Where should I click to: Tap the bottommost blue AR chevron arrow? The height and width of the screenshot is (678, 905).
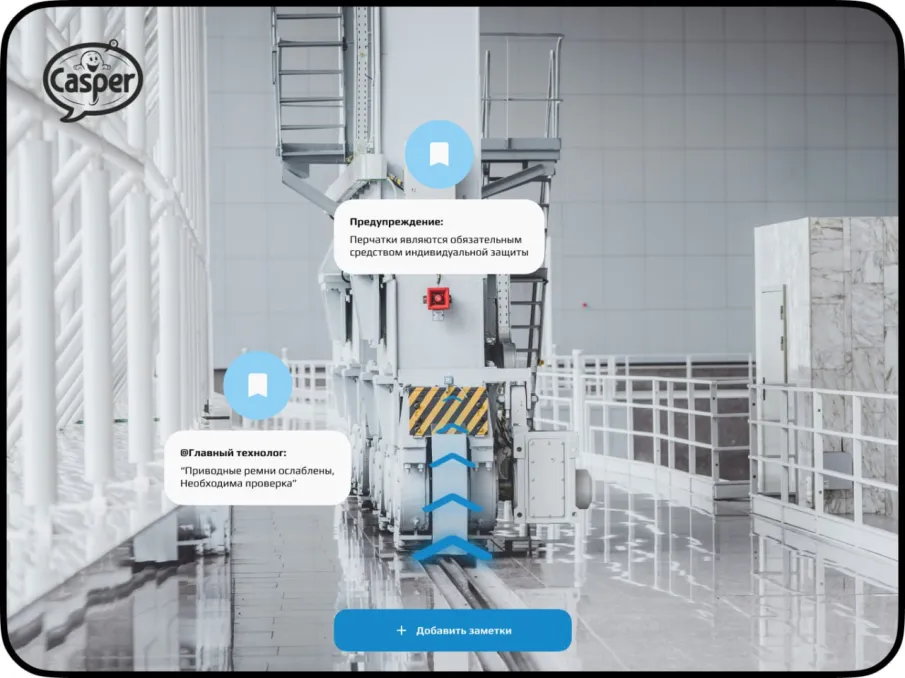click(453, 549)
